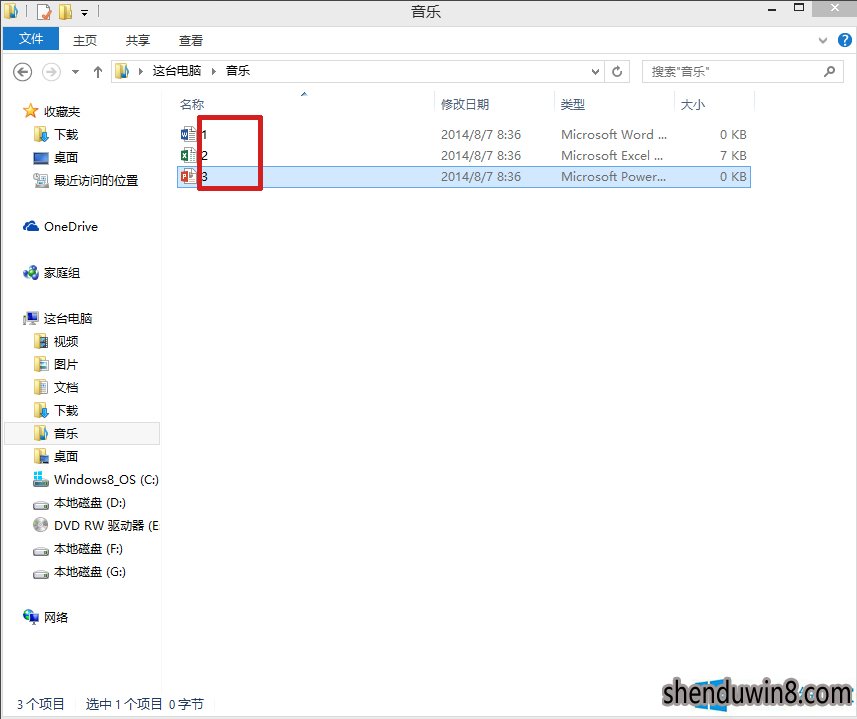Switch to the 查看 tab
This screenshot has height=719, width=857.
(191, 40)
